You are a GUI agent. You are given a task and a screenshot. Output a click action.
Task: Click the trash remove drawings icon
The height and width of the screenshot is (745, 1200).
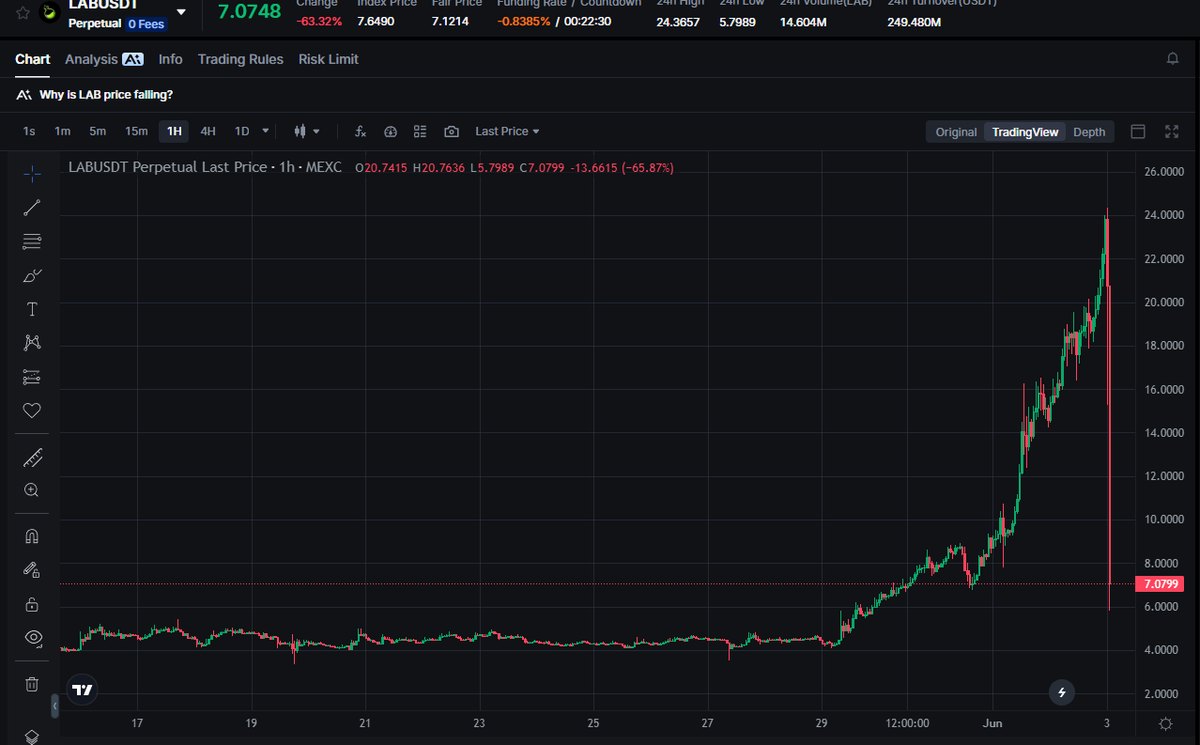tap(32, 684)
